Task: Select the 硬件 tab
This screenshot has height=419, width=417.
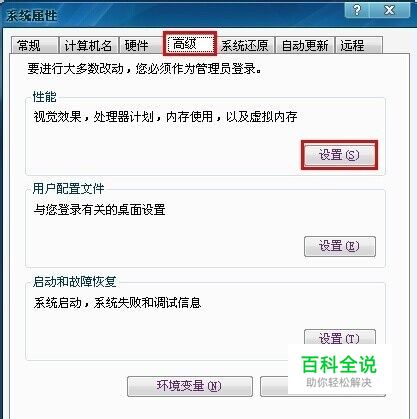Action: [140, 46]
